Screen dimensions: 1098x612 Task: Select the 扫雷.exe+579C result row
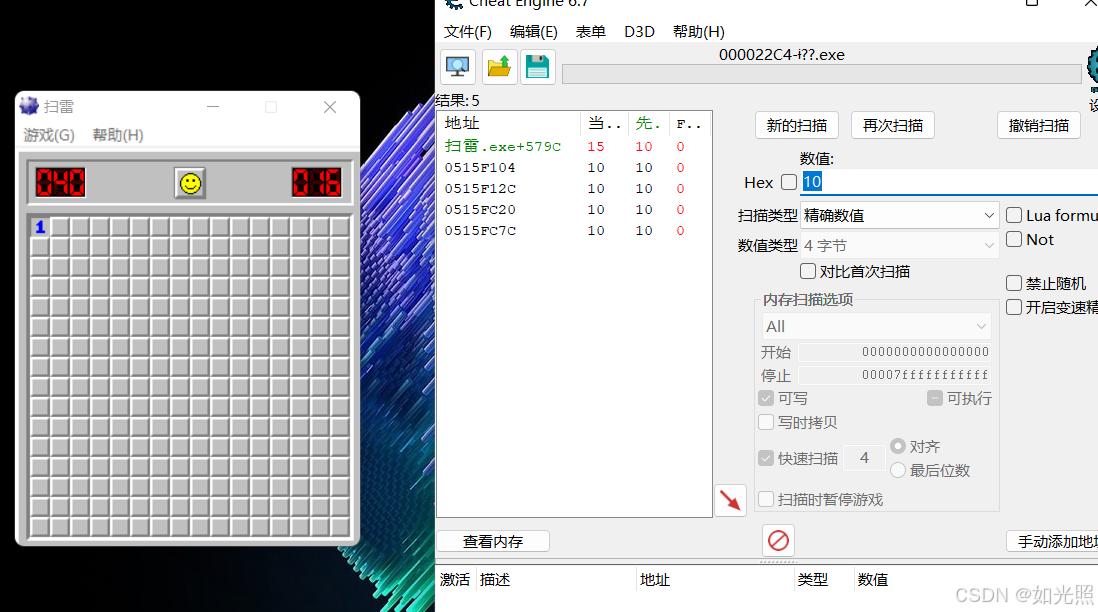pos(574,146)
